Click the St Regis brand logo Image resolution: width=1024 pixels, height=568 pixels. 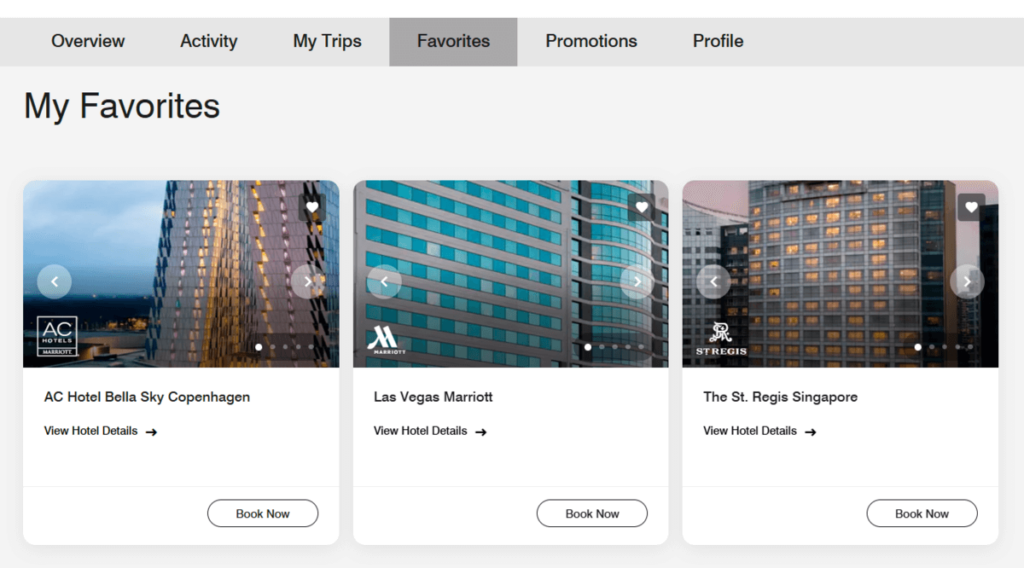(x=721, y=339)
